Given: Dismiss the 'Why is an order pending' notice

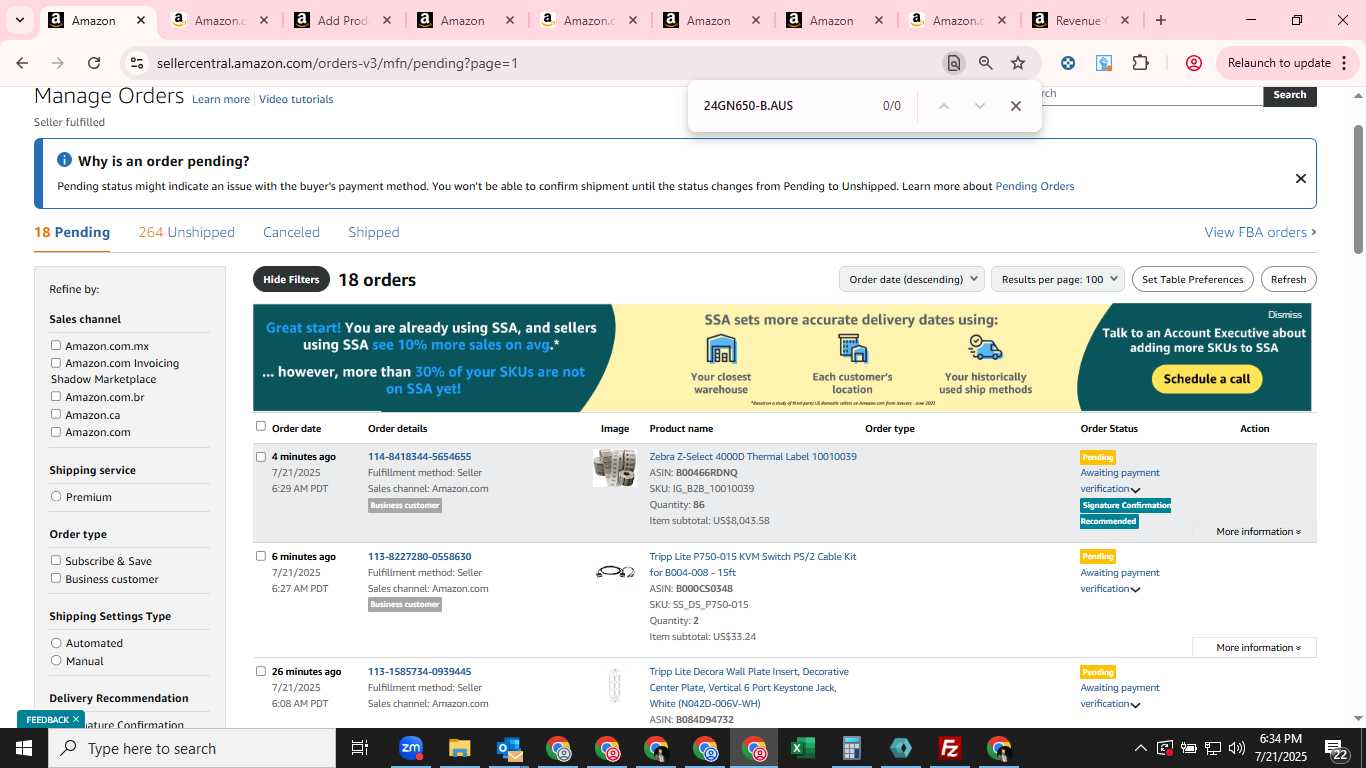Looking at the screenshot, I should [x=1301, y=179].
